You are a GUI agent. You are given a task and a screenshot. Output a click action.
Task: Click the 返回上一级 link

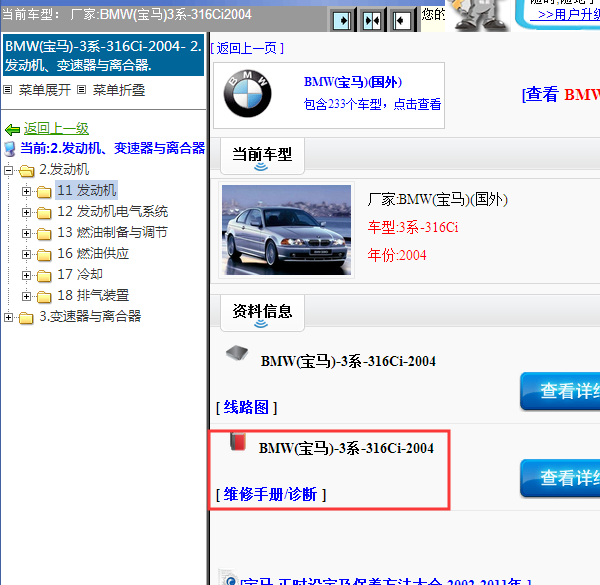point(56,129)
